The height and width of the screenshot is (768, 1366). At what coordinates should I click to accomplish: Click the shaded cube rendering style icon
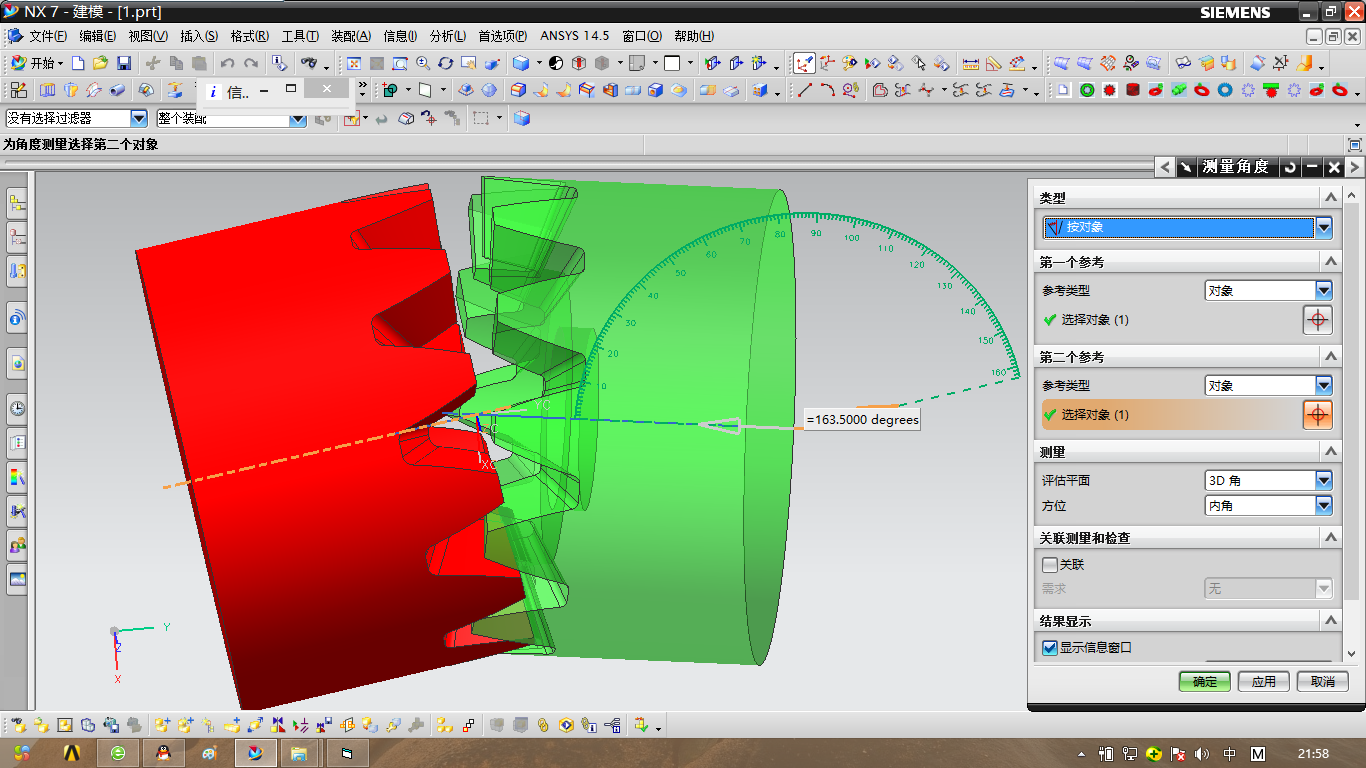521,63
